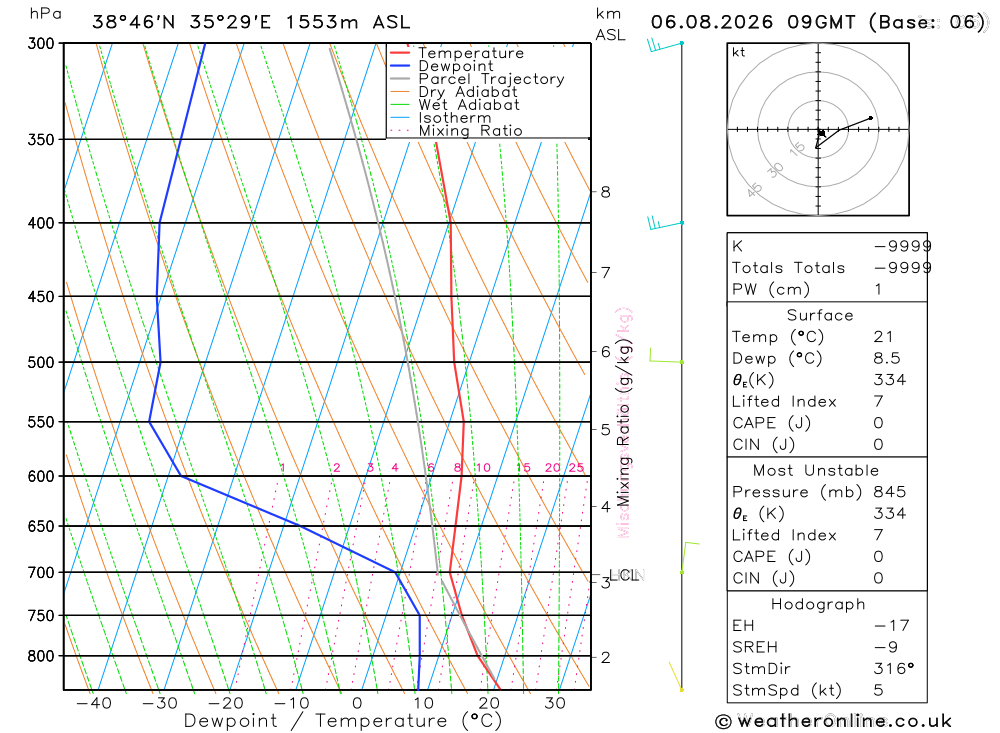Click the yellow surface wind barb
The image size is (1000, 733).
click(675, 676)
